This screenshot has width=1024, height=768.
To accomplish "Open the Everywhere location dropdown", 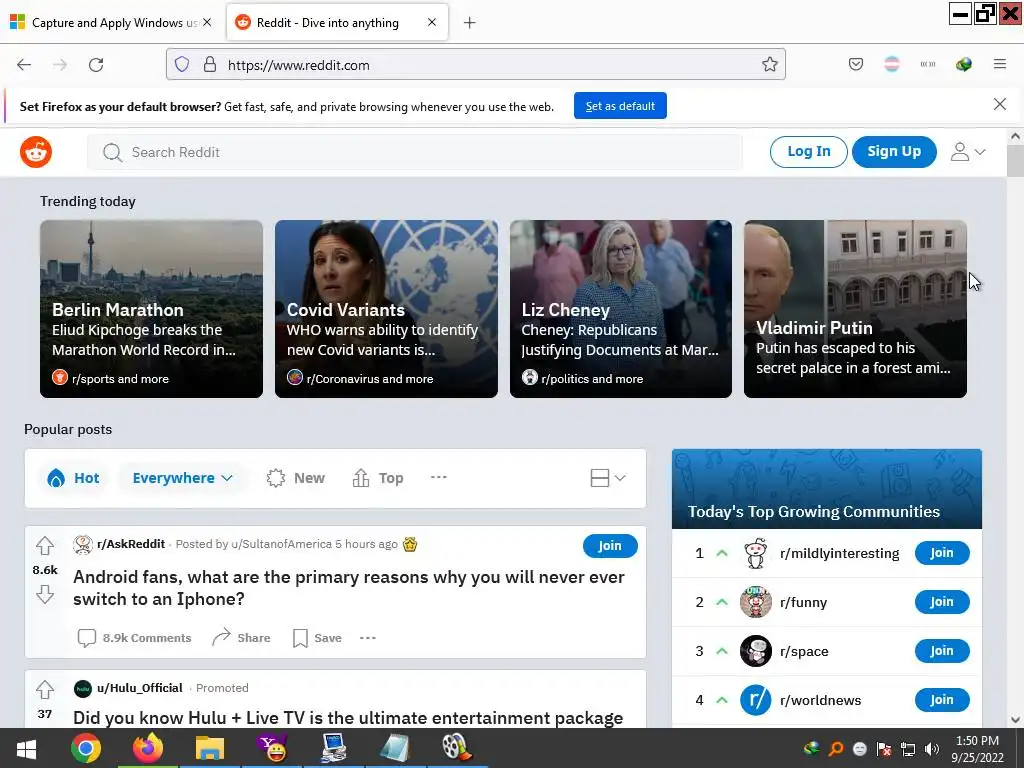I will 182,478.
